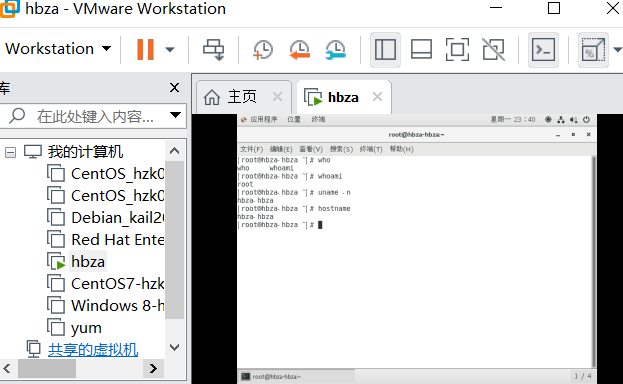This screenshot has width=623, height=384.
Task: Click the library scroll up arrow
Action: click(x=174, y=151)
